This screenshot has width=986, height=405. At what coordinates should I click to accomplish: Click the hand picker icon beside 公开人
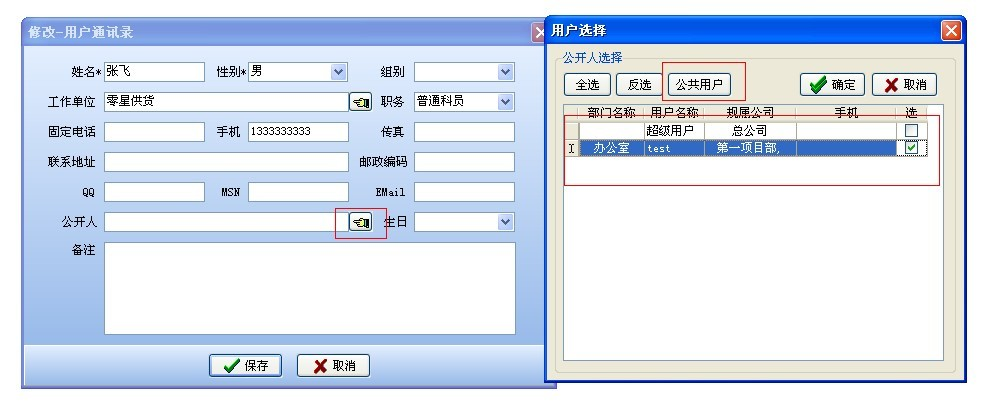(x=360, y=222)
